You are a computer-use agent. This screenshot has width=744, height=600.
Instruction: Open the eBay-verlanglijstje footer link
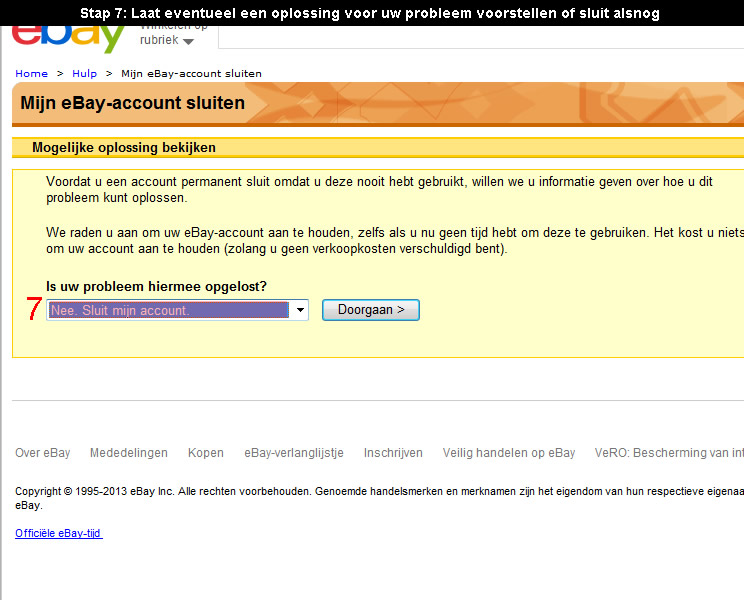[x=294, y=453]
